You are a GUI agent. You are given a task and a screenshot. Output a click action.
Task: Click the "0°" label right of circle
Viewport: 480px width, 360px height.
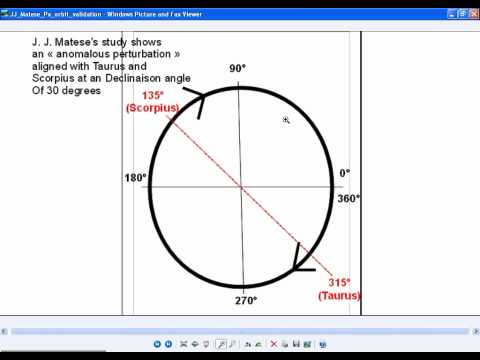click(345, 173)
